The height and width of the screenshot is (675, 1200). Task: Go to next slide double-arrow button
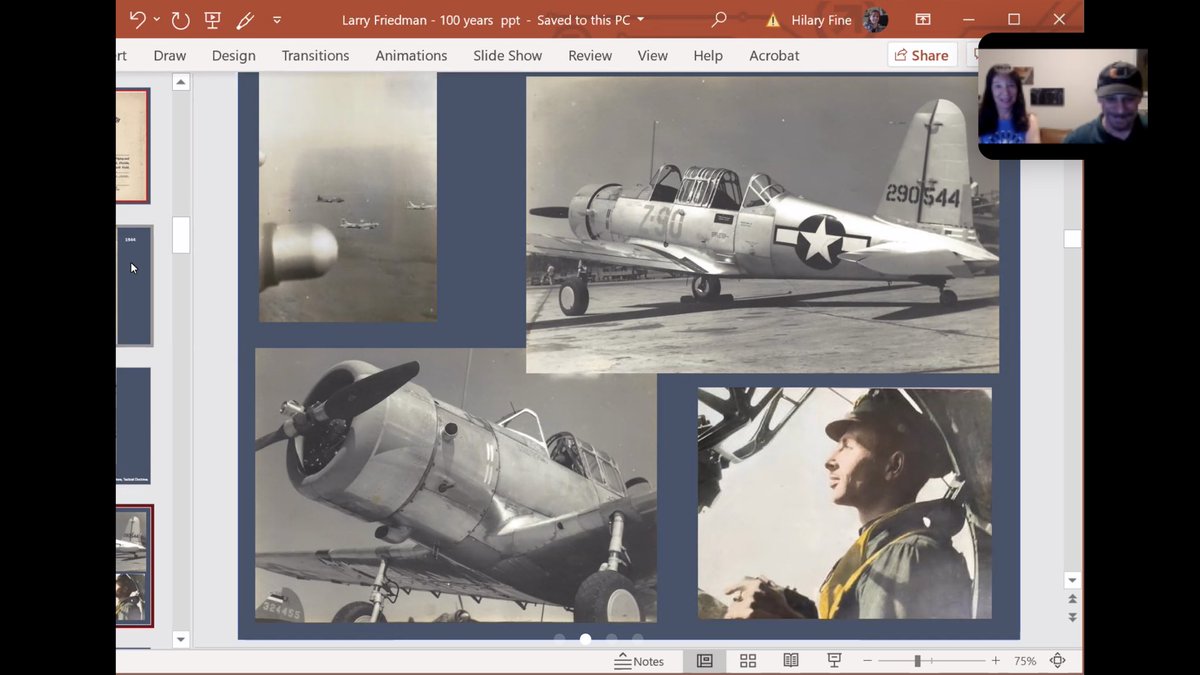(1072, 618)
